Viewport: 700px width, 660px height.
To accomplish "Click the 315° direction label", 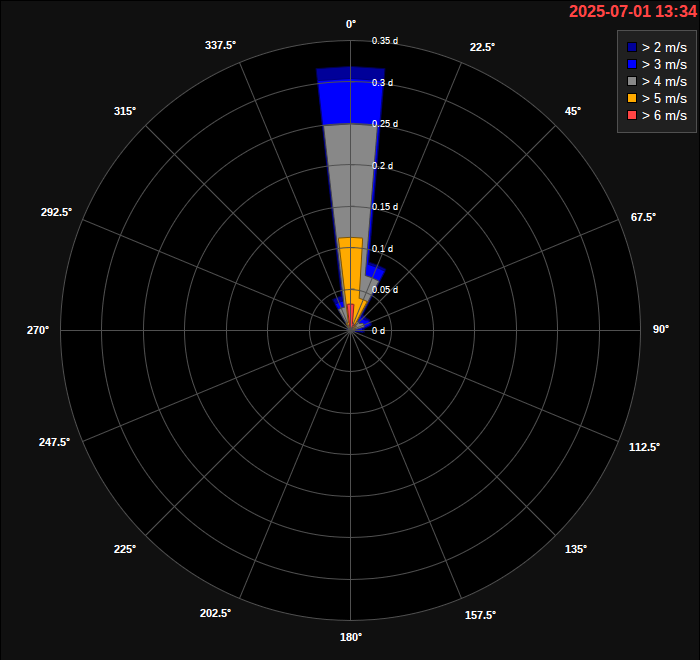I will point(125,111).
